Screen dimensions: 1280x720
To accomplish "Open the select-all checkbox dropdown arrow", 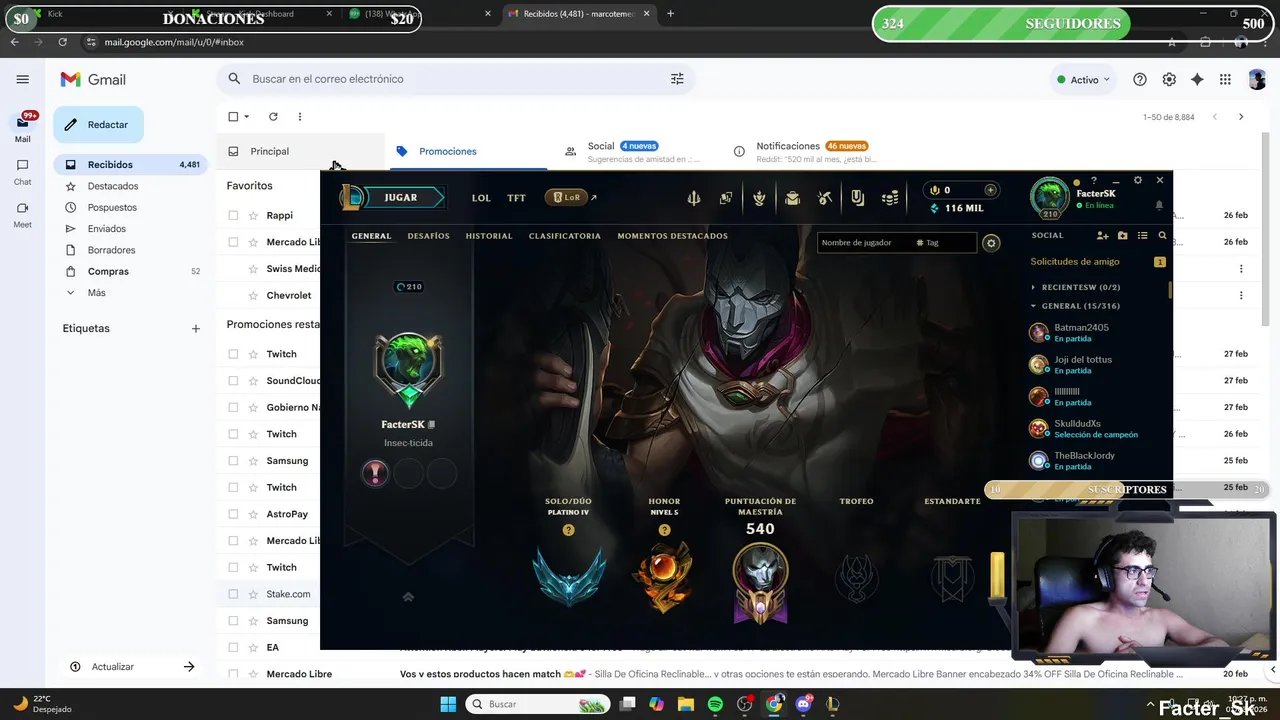I will [247, 117].
